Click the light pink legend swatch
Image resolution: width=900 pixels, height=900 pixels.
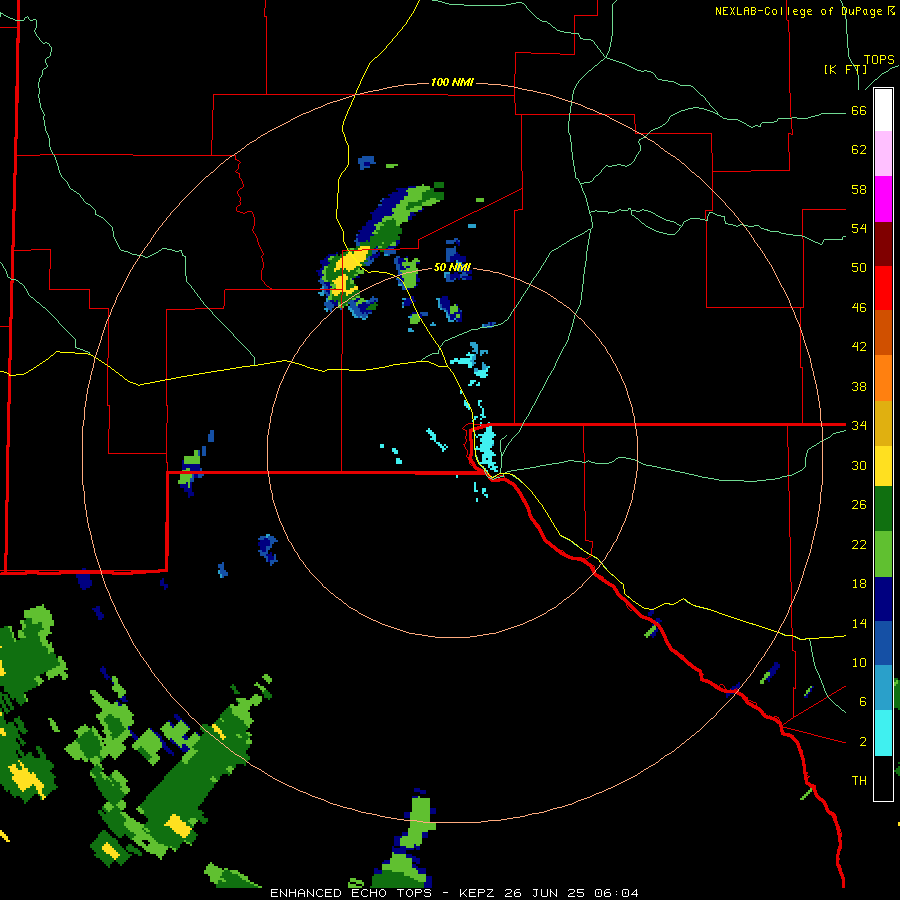883,153
